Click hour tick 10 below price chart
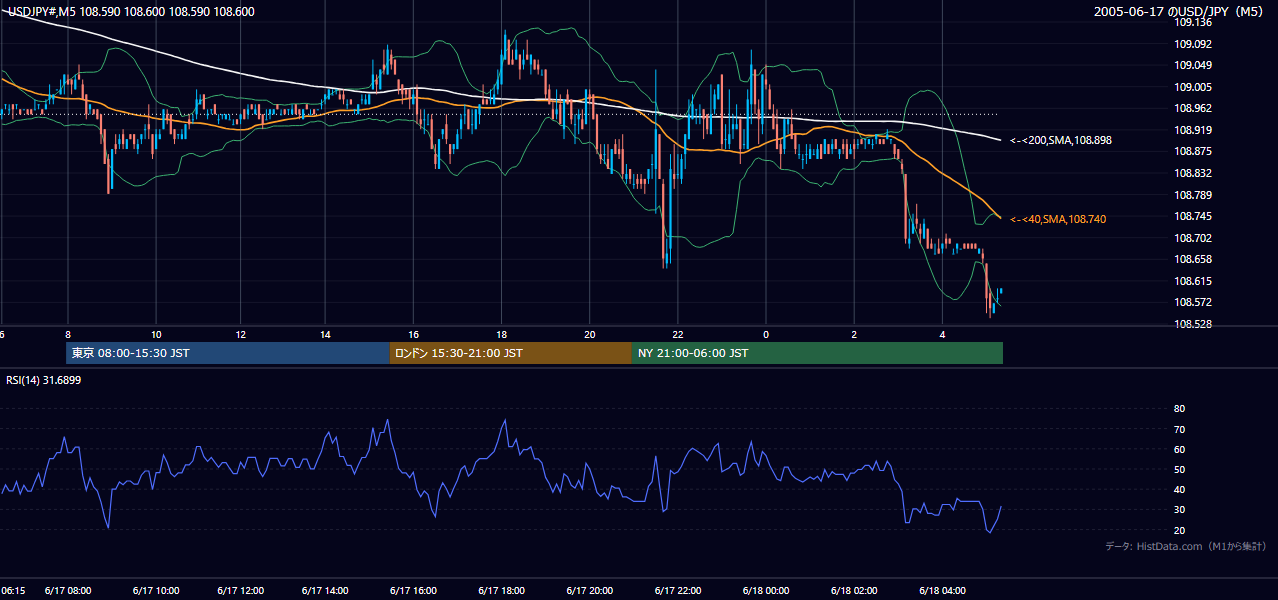Screen dimensions: 1278x600 [x=156, y=334]
